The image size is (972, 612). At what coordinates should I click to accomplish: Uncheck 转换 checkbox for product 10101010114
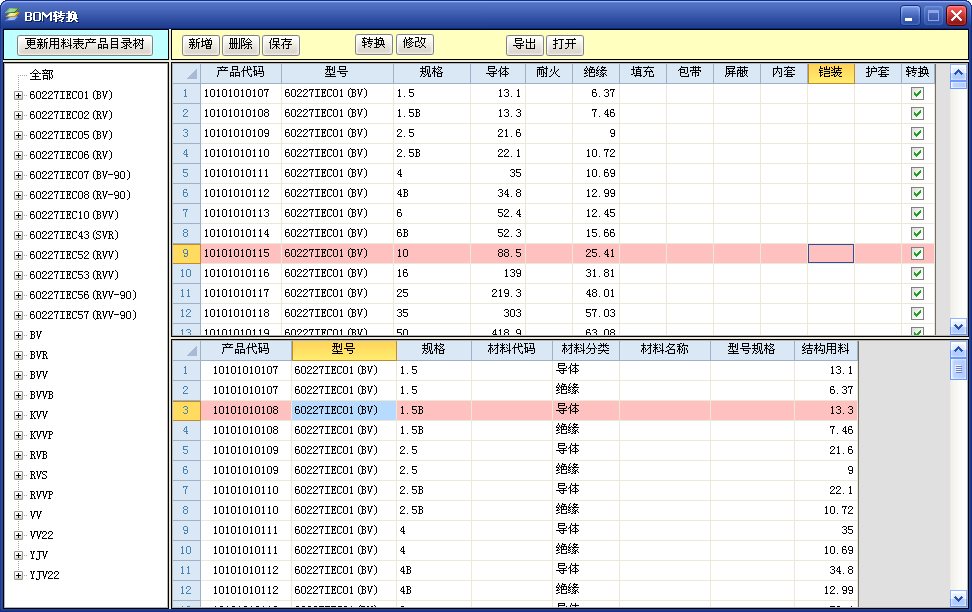(x=917, y=233)
